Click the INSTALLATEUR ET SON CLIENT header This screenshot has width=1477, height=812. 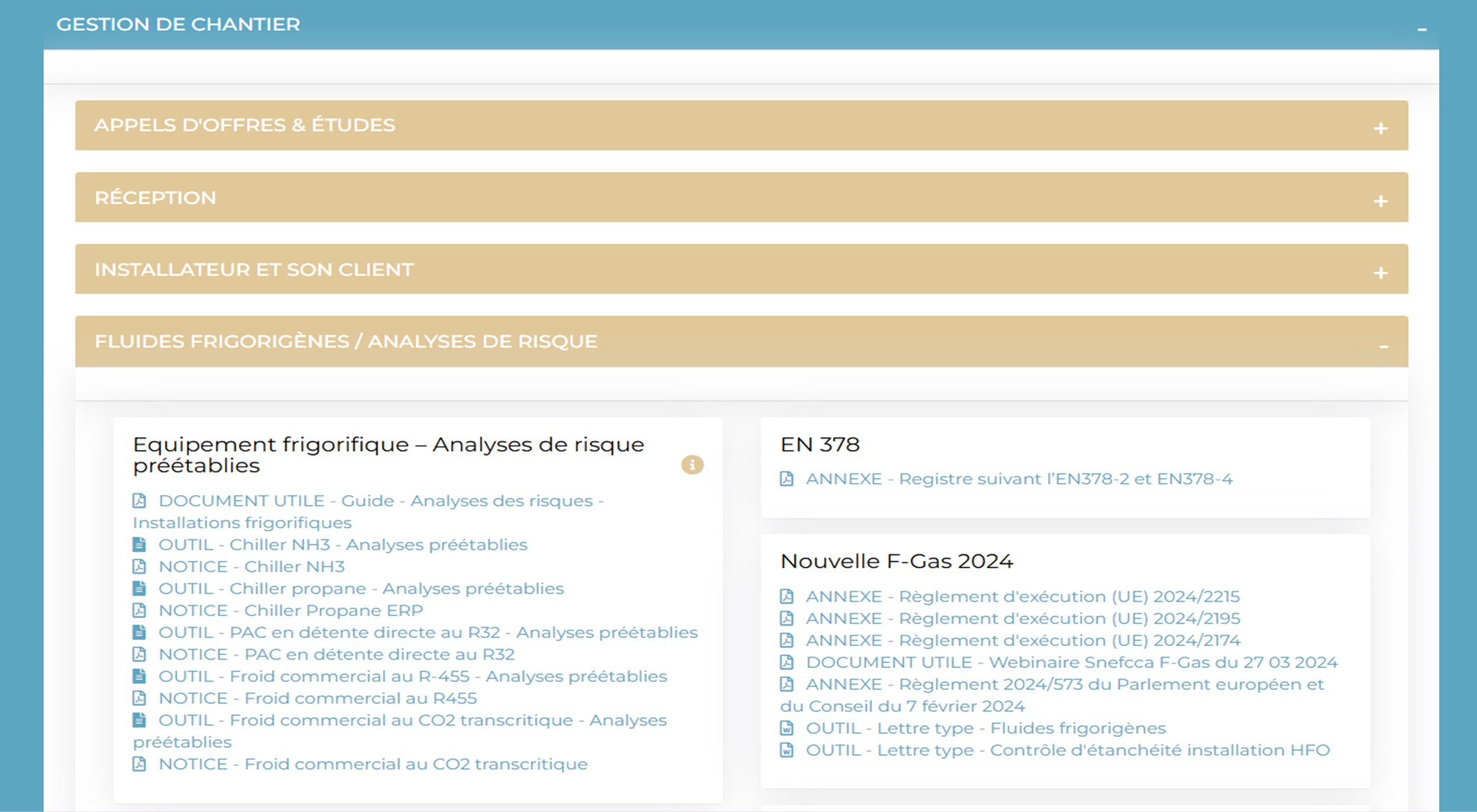(741, 269)
